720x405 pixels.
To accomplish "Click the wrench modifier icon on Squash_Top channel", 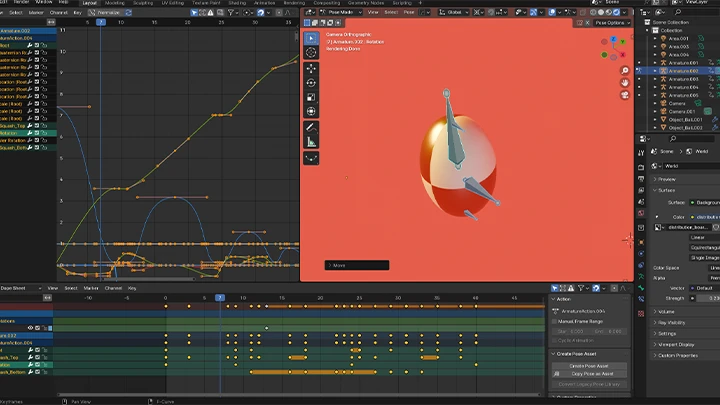I will pos(30,125).
